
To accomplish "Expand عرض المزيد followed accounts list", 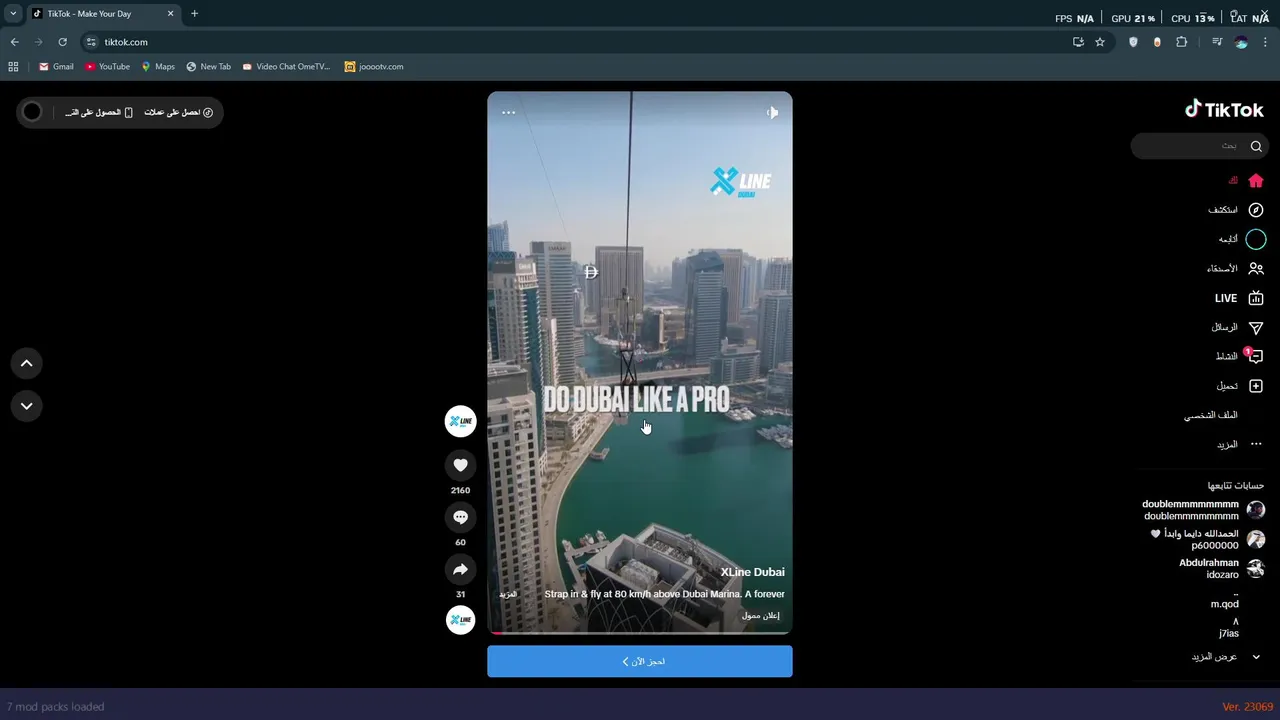I will pos(1226,657).
